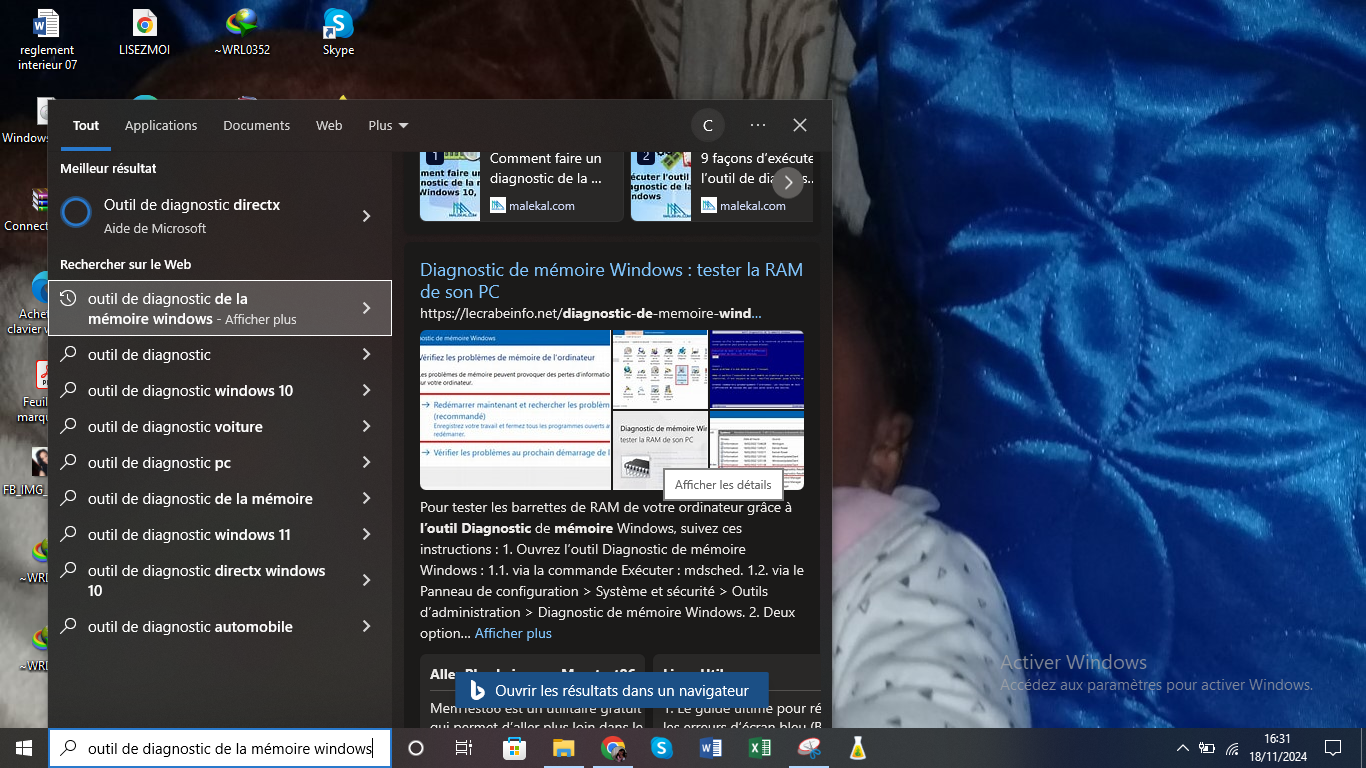The width and height of the screenshot is (1366, 768).
Task: Click the battery status tray icon
Action: pyautogui.click(x=1208, y=748)
